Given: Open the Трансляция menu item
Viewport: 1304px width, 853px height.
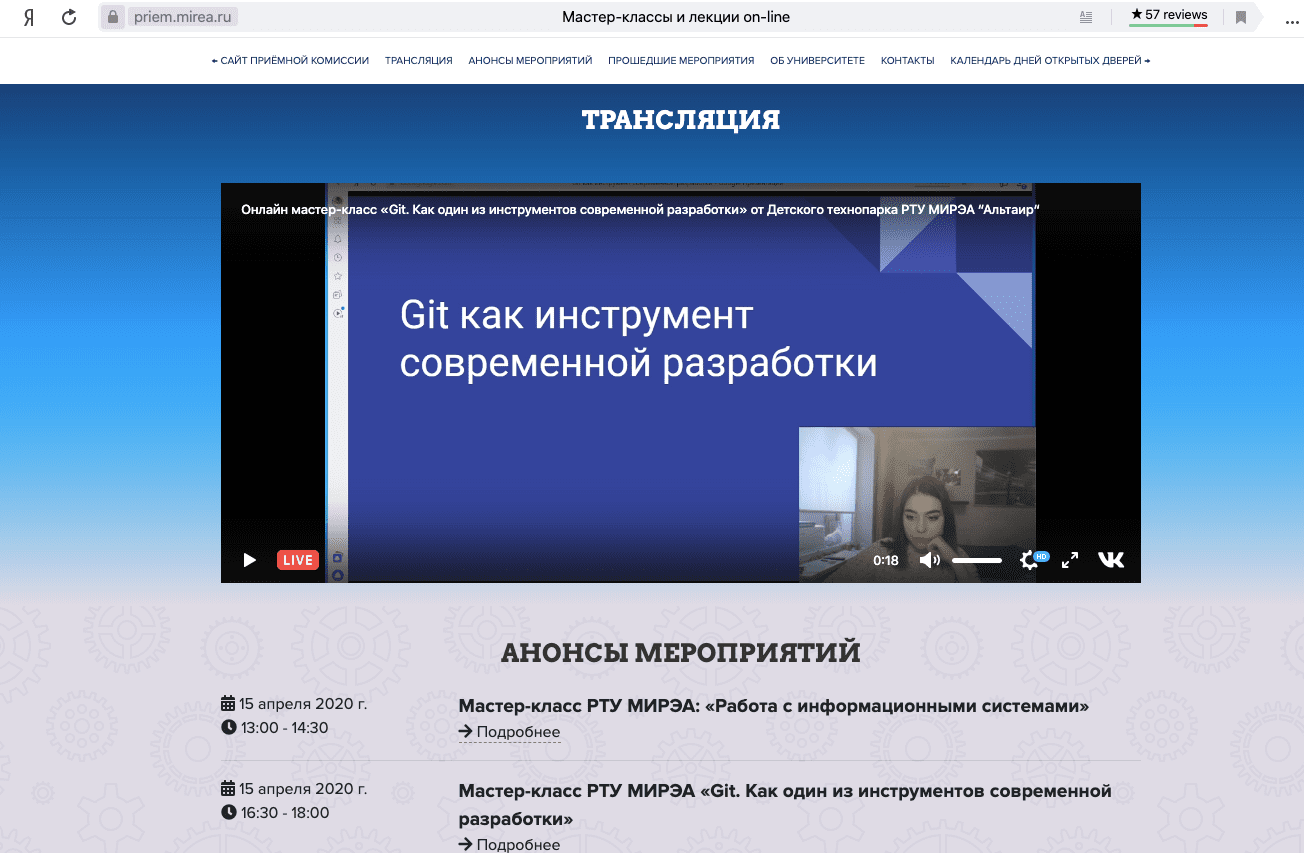Looking at the screenshot, I should point(418,61).
